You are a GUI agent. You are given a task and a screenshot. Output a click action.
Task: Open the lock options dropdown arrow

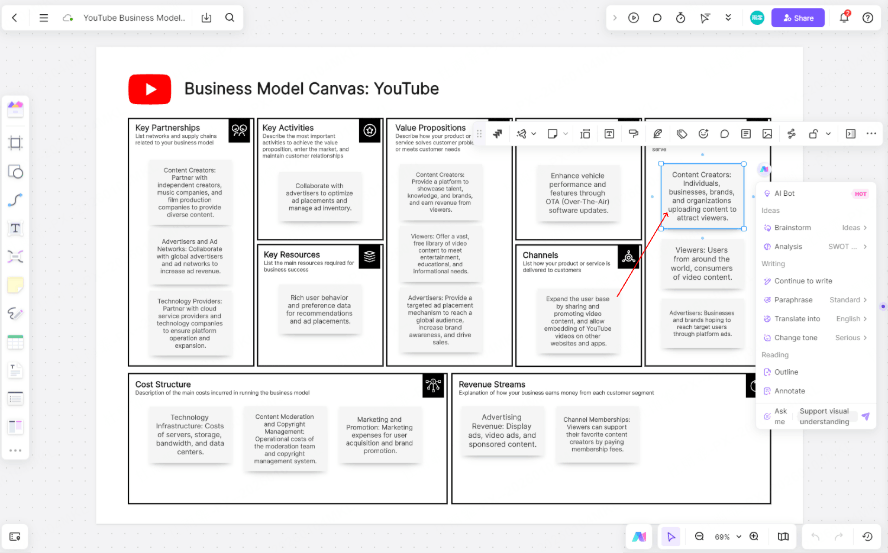pos(828,134)
